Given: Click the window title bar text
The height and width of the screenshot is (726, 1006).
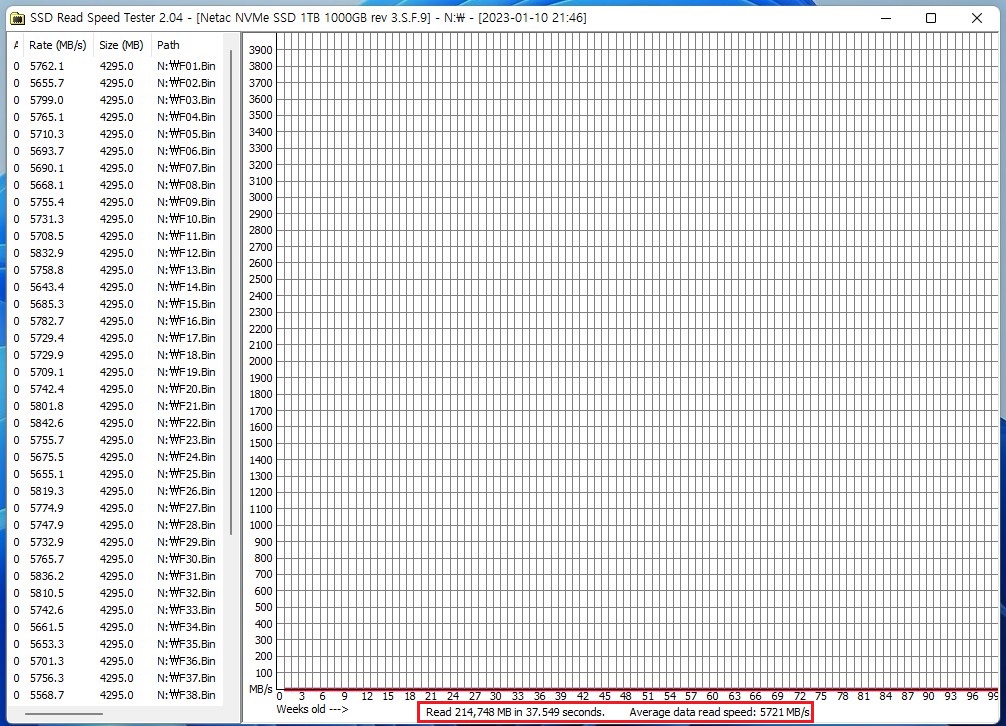Looking at the screenshot, I should point(309,18).
